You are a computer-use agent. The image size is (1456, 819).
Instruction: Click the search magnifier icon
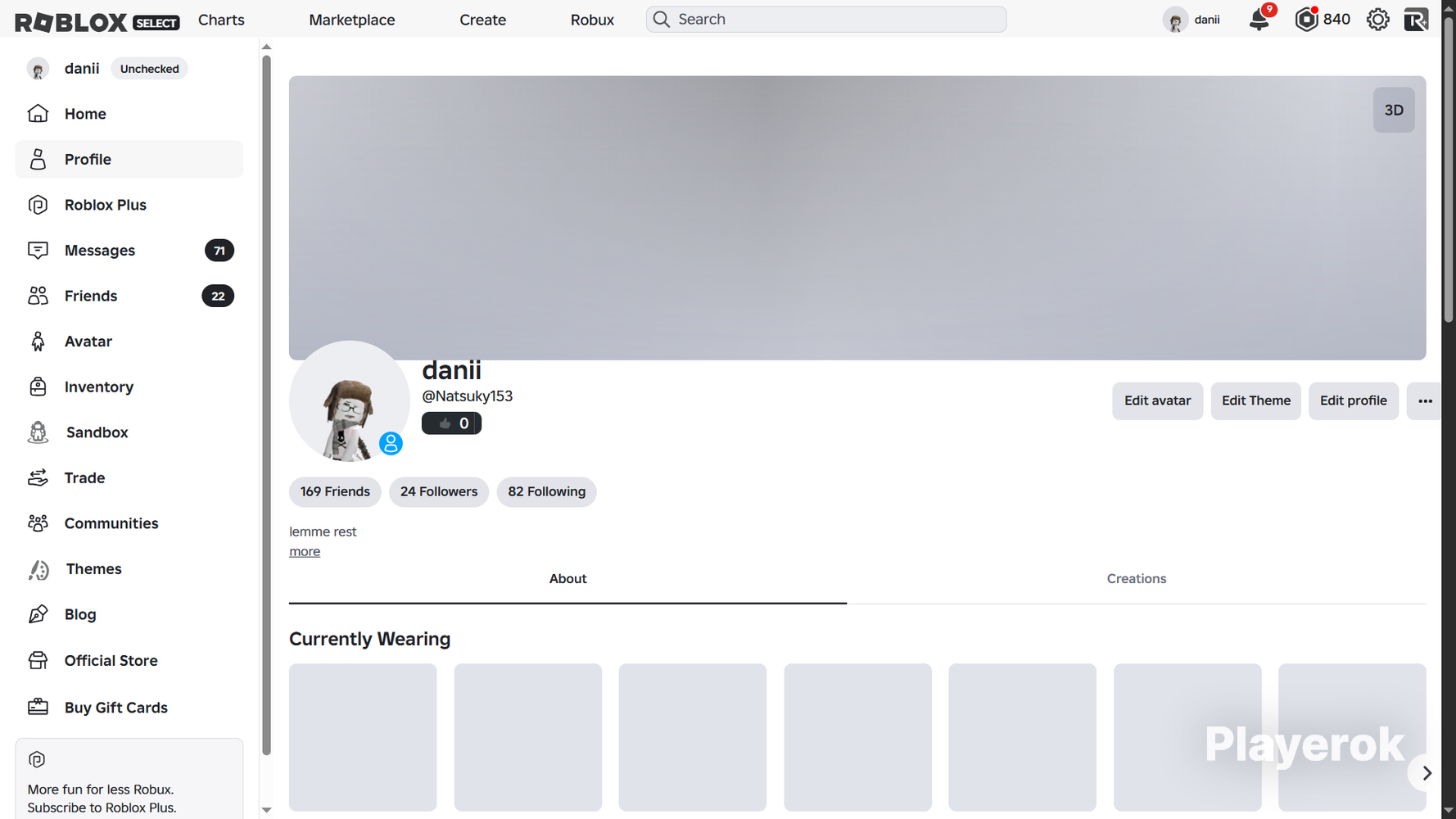coord(662,20)
